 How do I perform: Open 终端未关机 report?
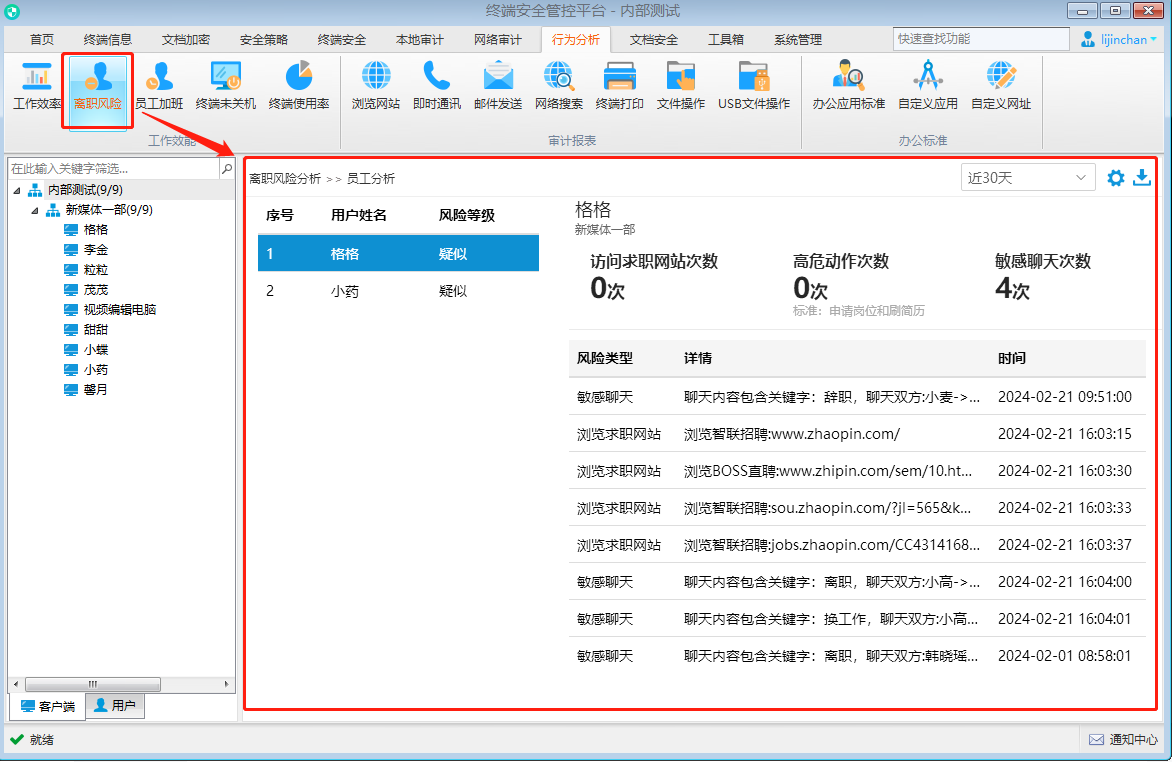(225, 87)
